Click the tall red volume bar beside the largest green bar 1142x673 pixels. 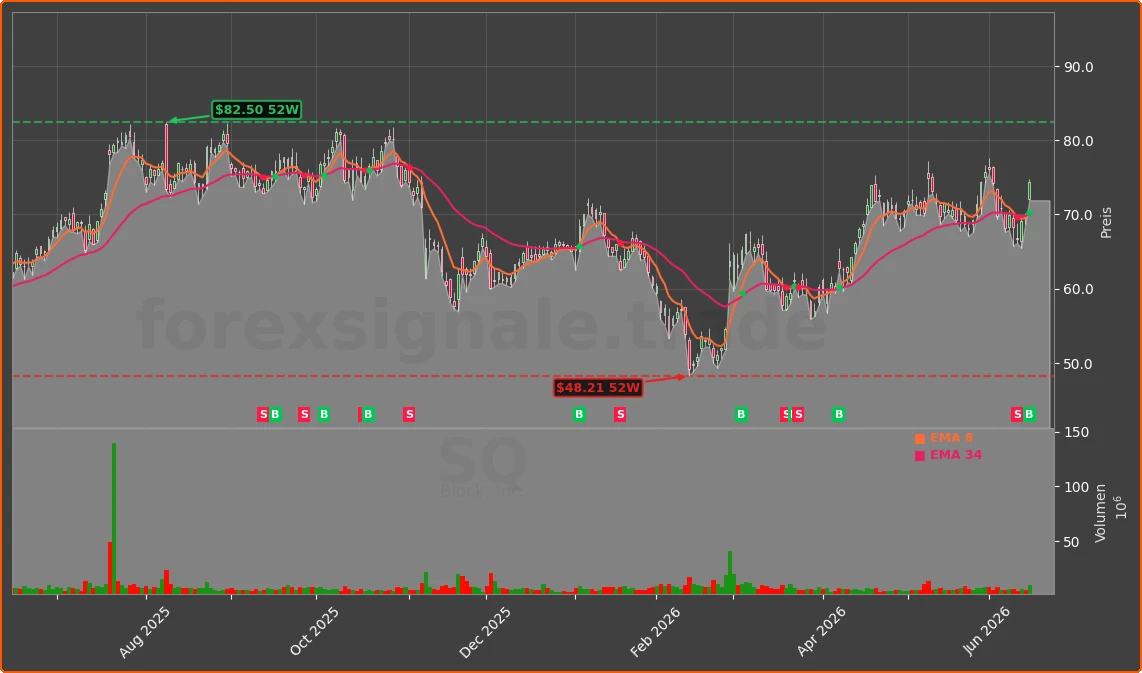(x=110, y=568)
